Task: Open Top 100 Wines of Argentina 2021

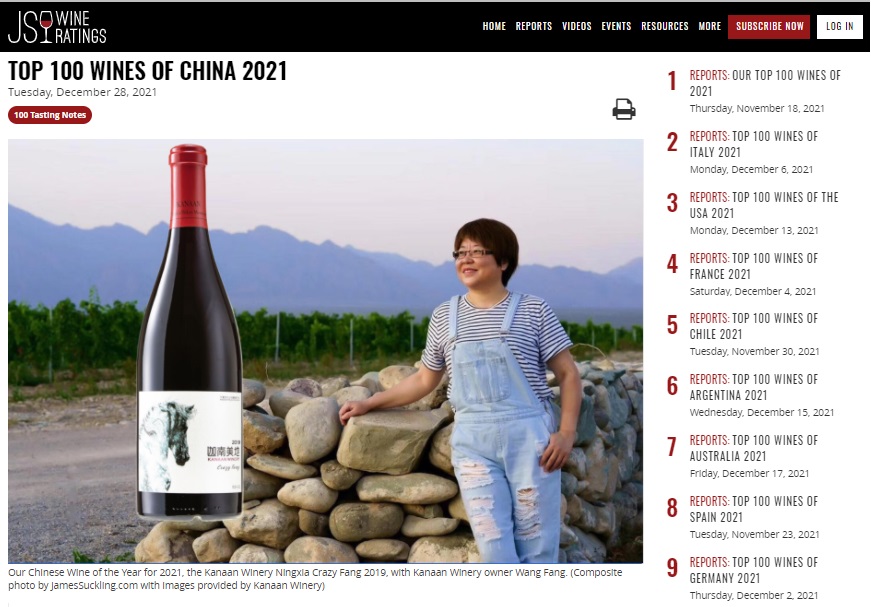Action: [753, 388]
